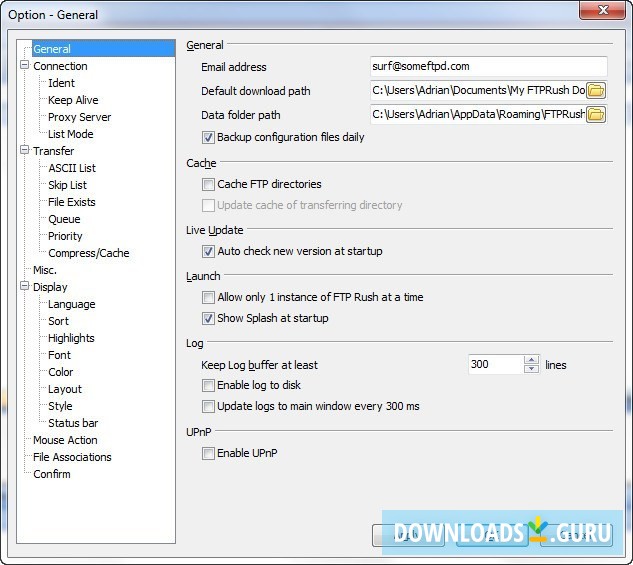This screenshot has height=565, width=633.
Task: Open Font settings
Action: click(x=59, y=355)
